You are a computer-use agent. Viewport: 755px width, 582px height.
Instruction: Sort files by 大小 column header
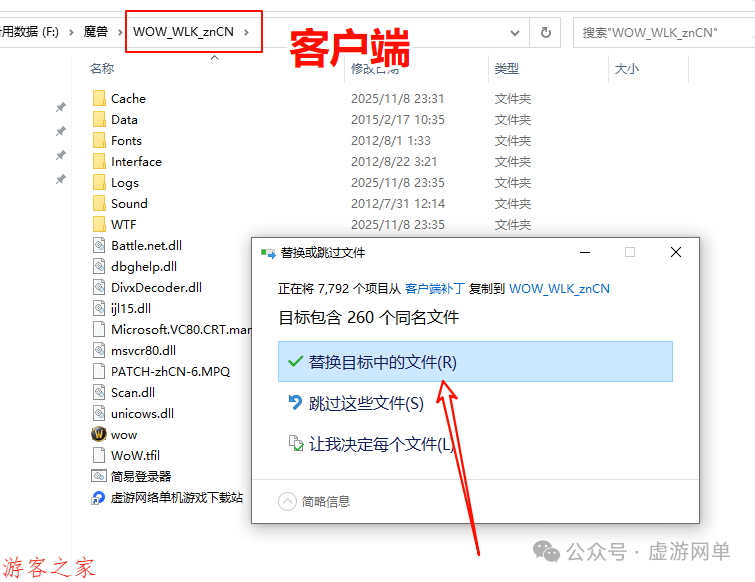coord(626,68)
